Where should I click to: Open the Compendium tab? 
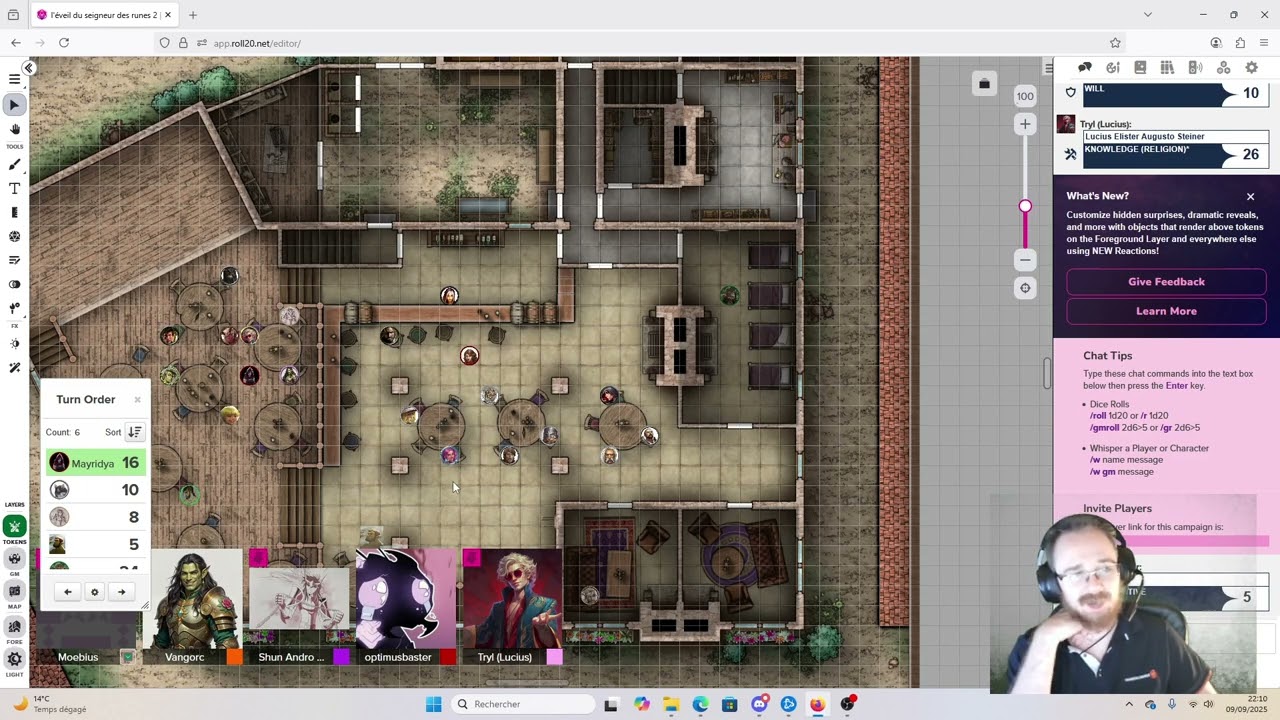[1167, 67]
